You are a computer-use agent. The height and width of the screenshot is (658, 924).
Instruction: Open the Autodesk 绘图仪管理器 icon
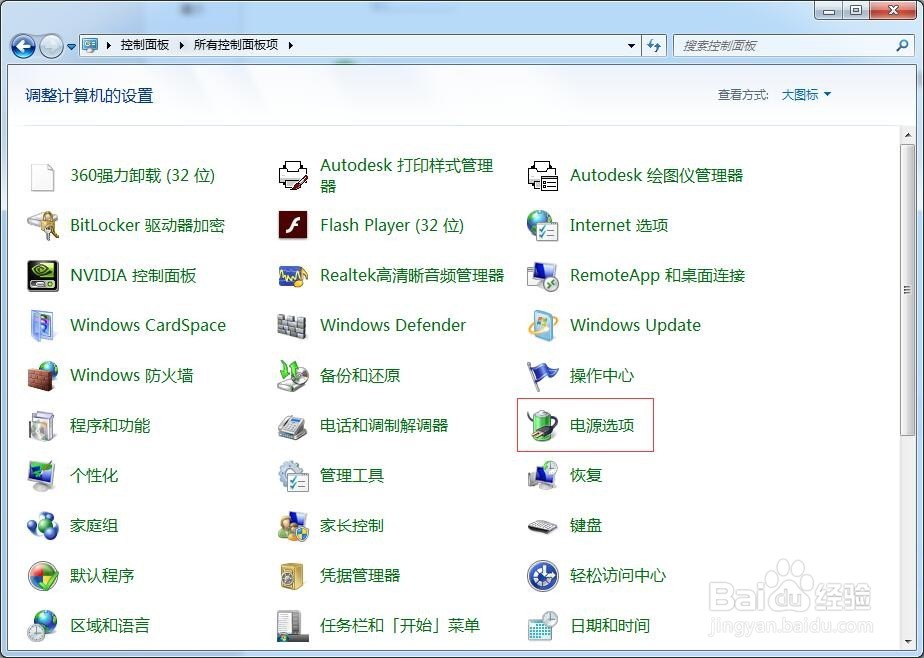[543, 176]
